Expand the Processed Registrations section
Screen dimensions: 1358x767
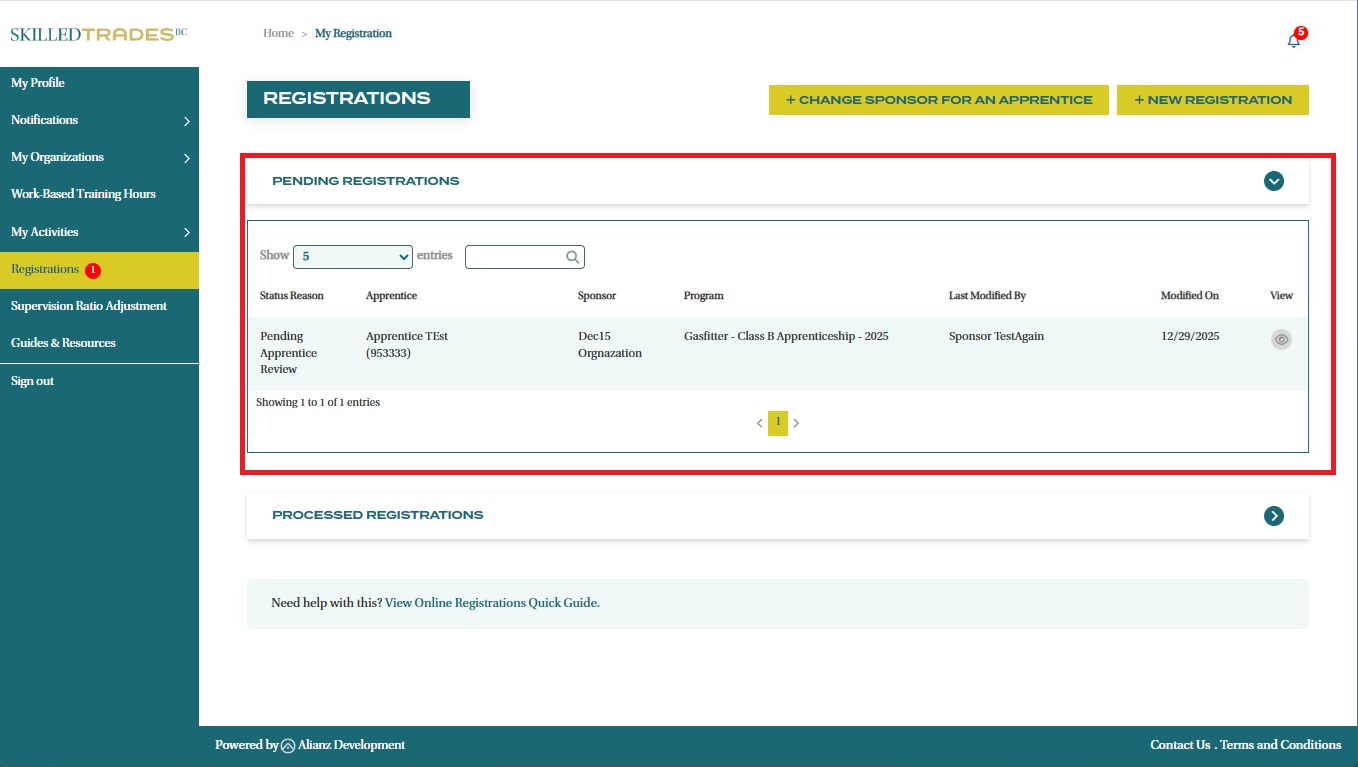1273,515
